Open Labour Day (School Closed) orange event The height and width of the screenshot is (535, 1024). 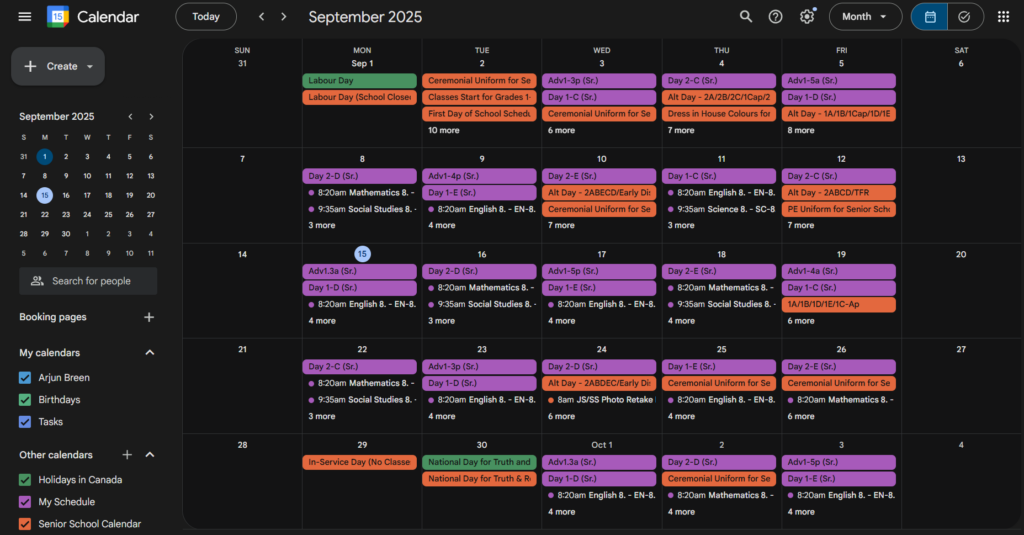coord(359,97)
